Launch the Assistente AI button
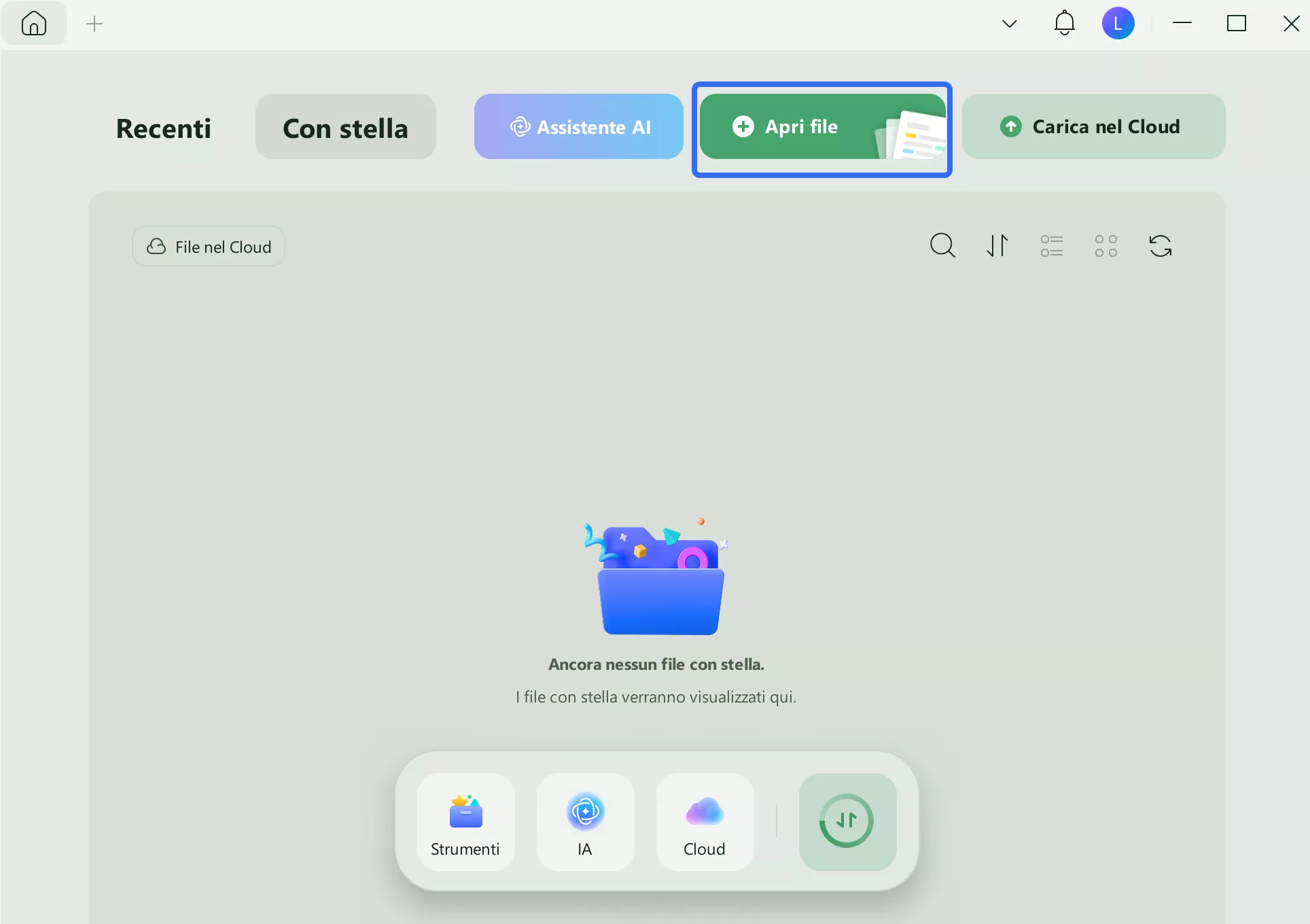The height and width of the screenshot is (924, 1310). pyautogui.click(x=579, y=127)
